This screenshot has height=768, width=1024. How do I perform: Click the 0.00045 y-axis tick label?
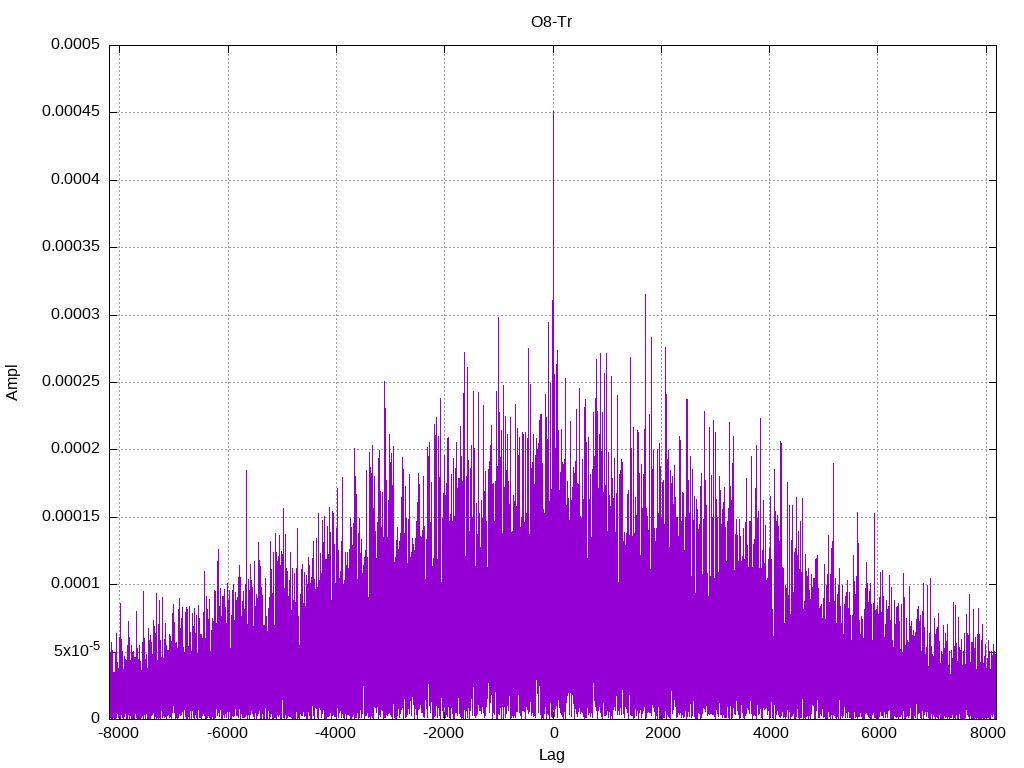71,112
